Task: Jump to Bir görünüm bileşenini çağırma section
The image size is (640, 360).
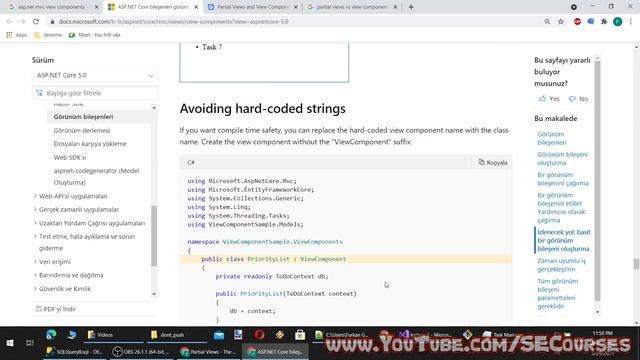Action: click(x=563, y=179)
